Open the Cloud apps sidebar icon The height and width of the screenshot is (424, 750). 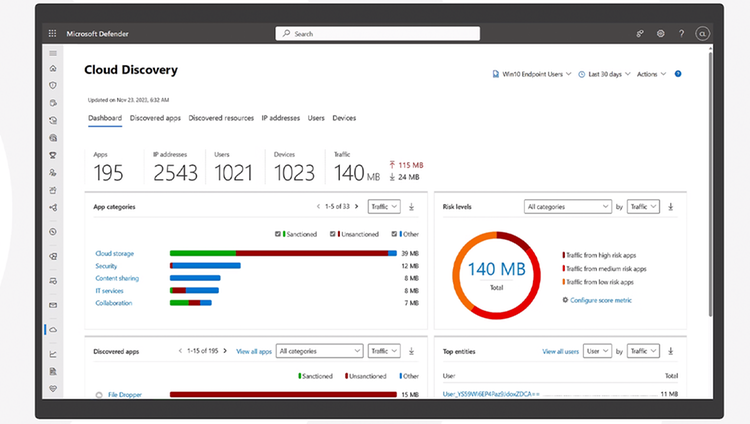(x=53, y=330)
